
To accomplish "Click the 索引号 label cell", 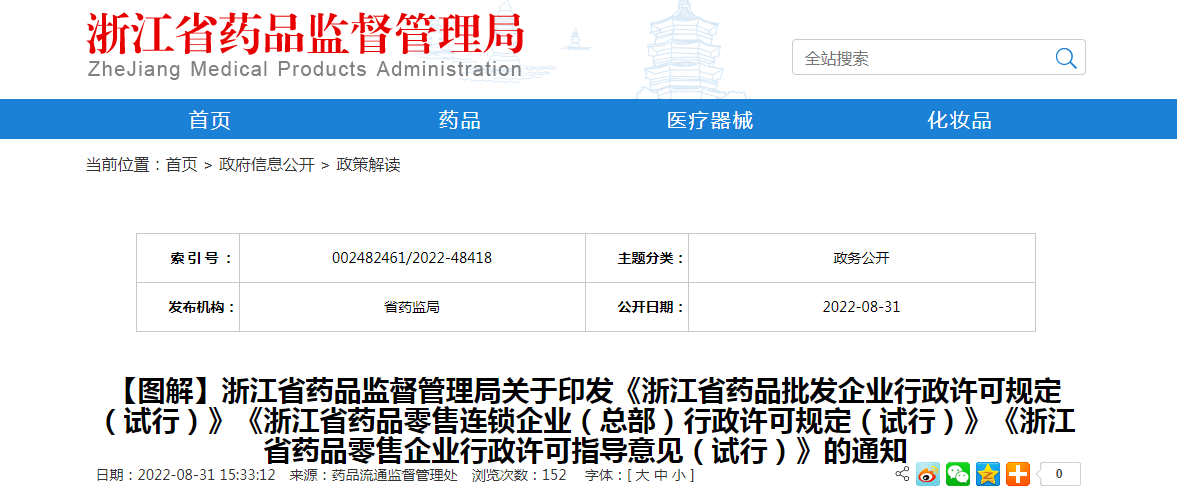I will tap(188, 258).
